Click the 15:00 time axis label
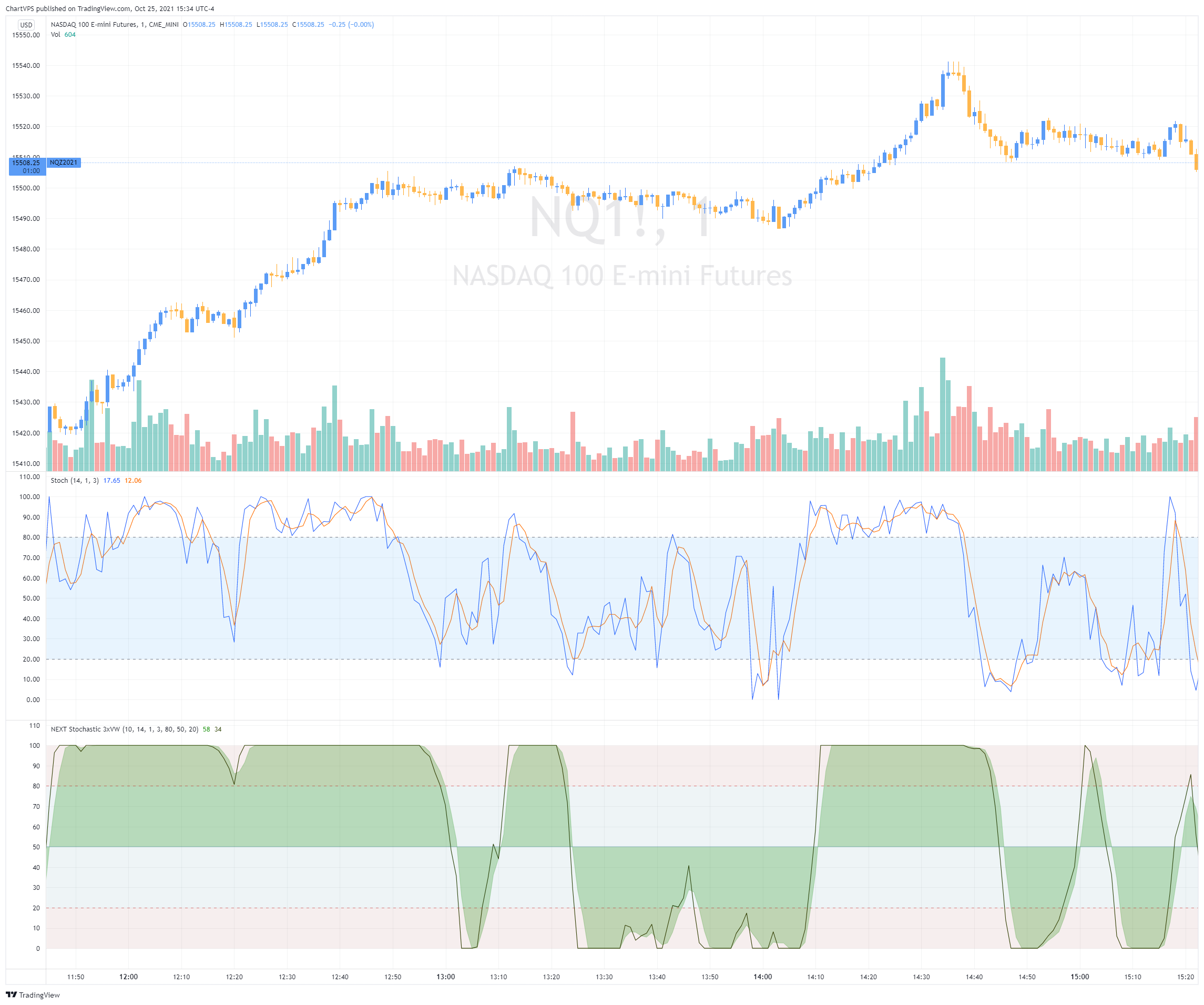 pos(1079,977)
